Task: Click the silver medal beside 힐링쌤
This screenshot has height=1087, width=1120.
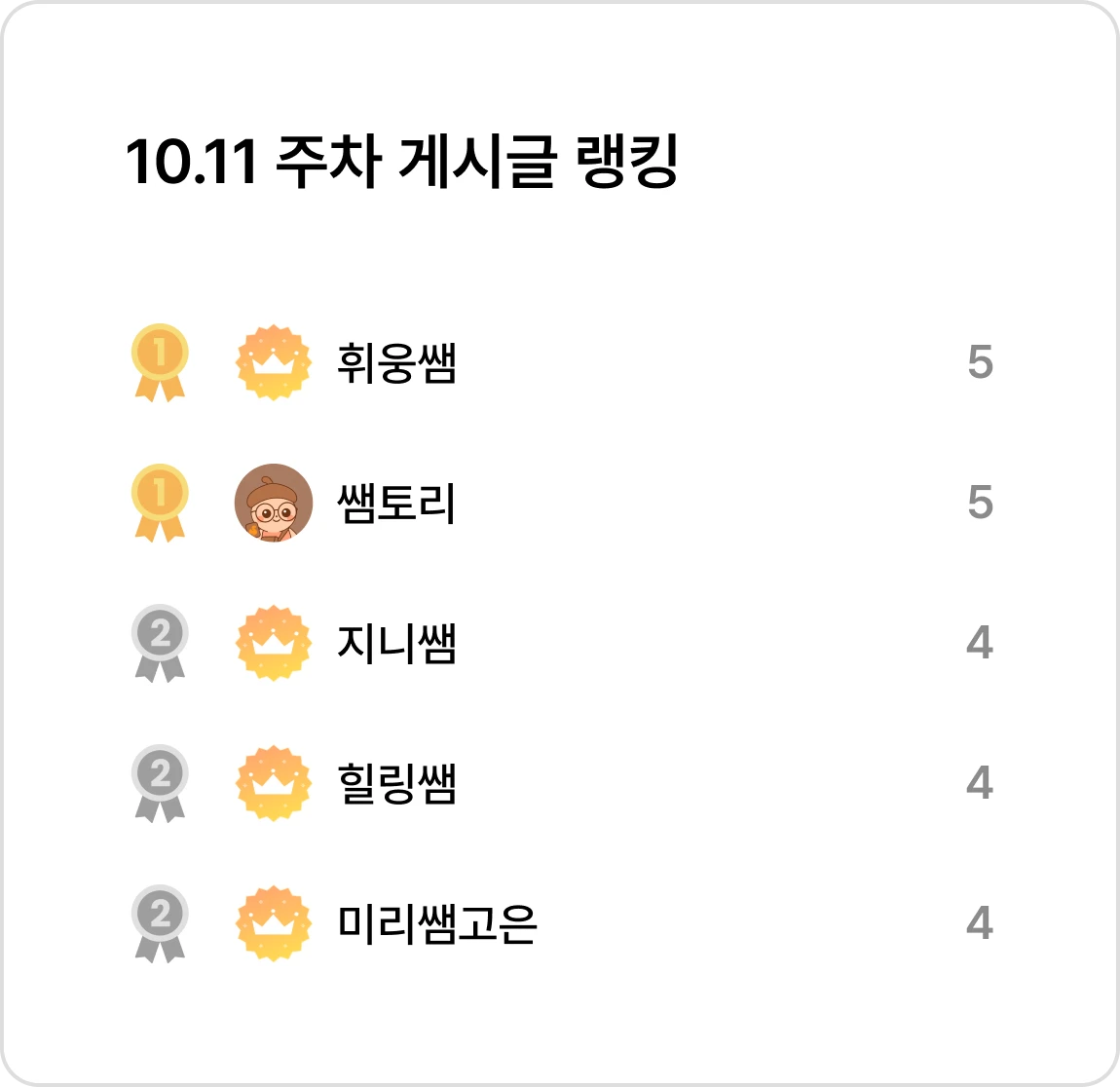Action: click(160, 783)
